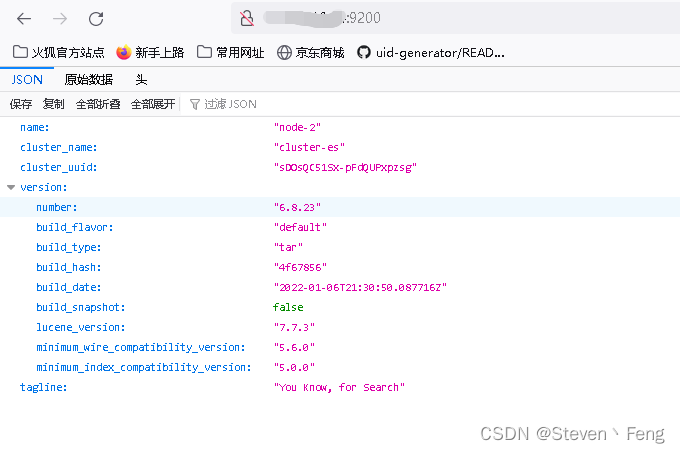Viewport: 680px width, 453px height.
Task: Select the "7.7.3" value
Action: pyautogui.click(x=294, y=327)
